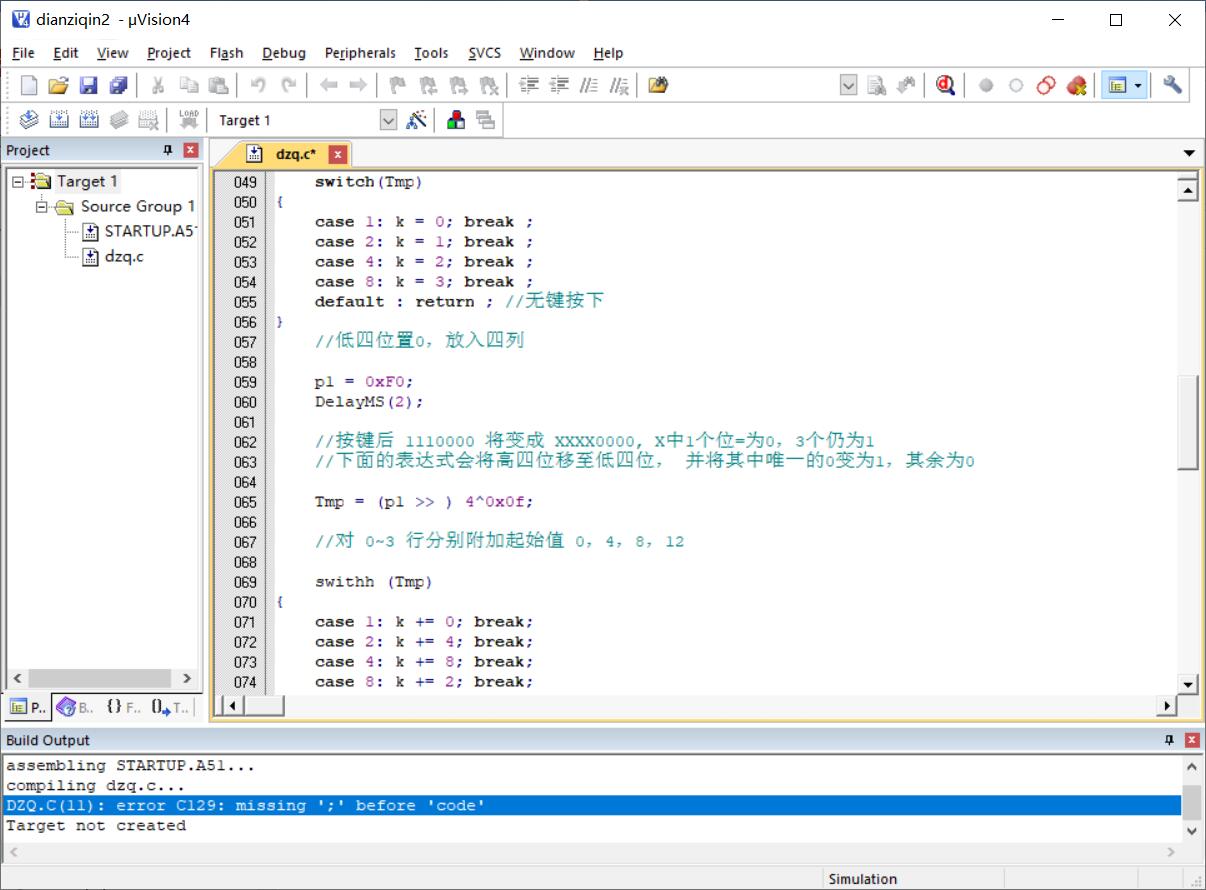The image size is (1206, 890).
Task: Open the Project menu
Action: tap(169, 53)
